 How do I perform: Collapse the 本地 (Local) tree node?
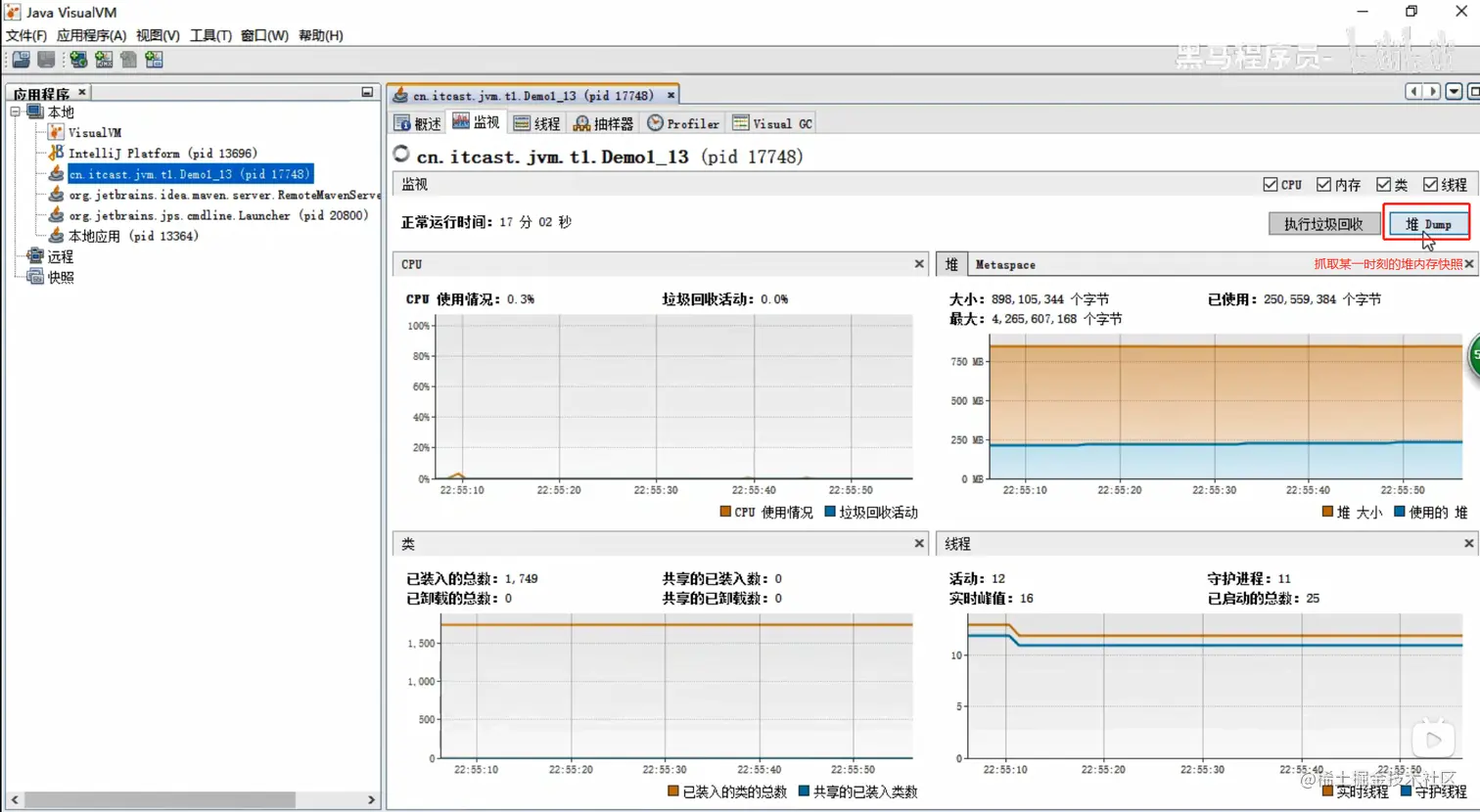click(16, 112)
